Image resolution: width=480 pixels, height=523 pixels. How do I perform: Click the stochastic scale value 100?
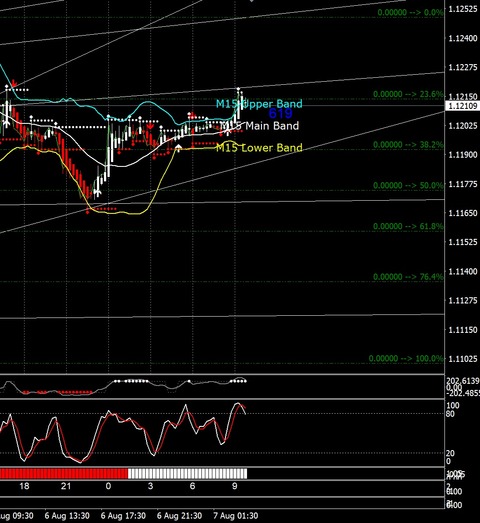click(x=453, y=406)
